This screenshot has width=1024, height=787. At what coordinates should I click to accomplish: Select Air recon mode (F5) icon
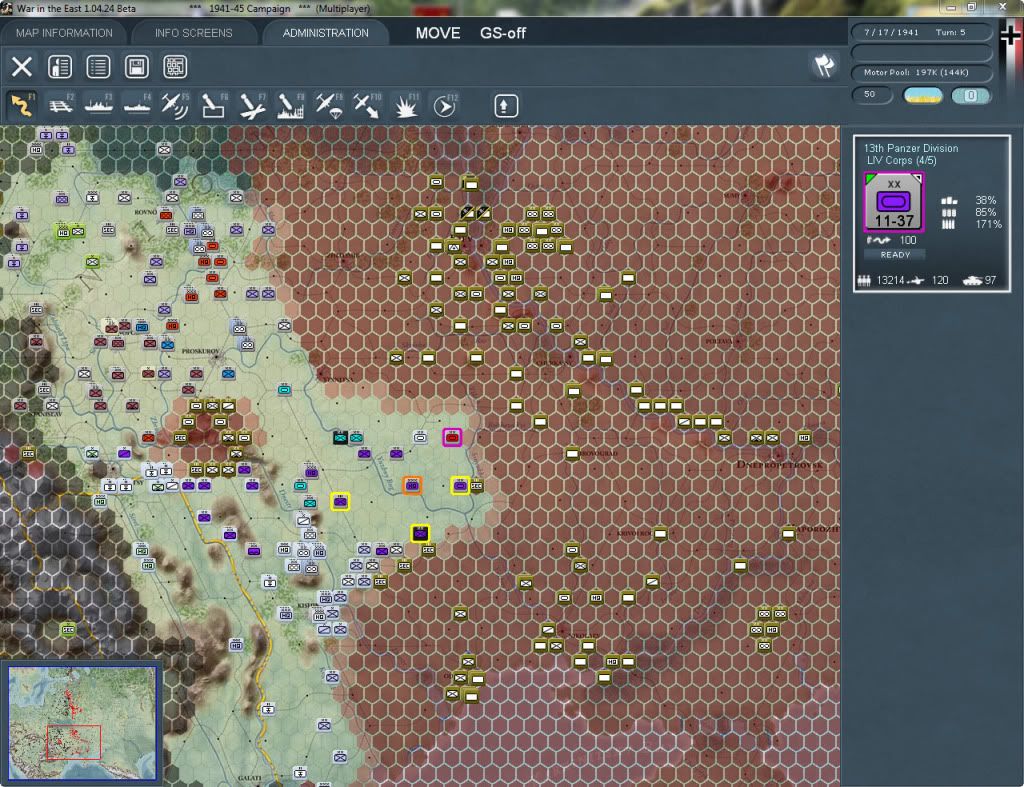tap(174, 105)
